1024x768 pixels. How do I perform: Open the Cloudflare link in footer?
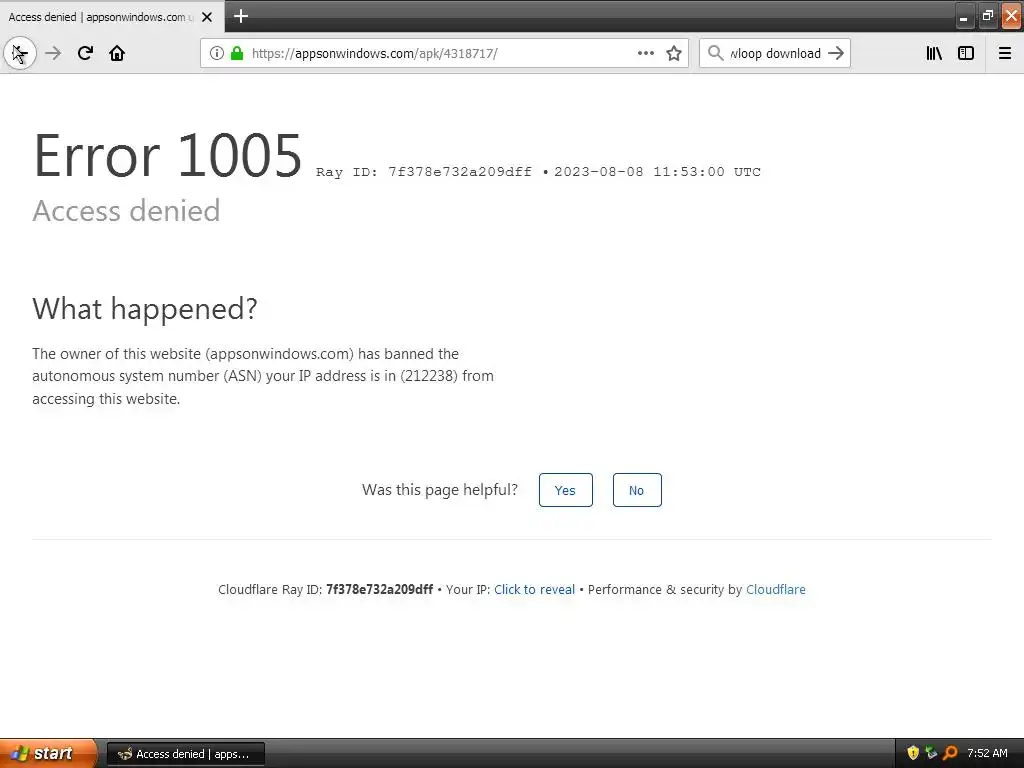776,590
